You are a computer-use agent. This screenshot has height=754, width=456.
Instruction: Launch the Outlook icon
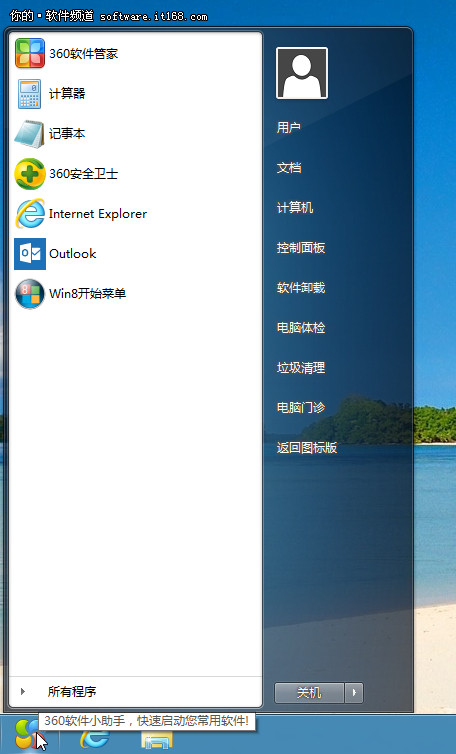[x=30, y=253]
